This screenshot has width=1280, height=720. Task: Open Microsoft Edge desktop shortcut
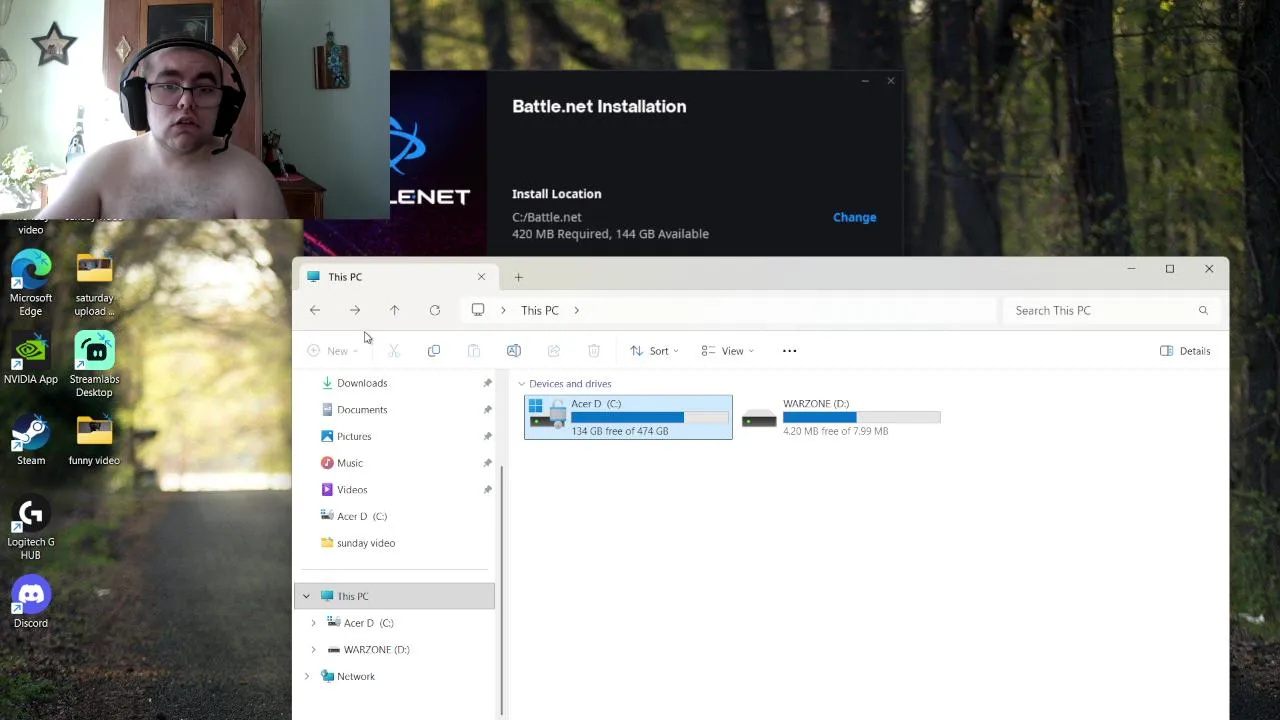(x=31, y=283)
